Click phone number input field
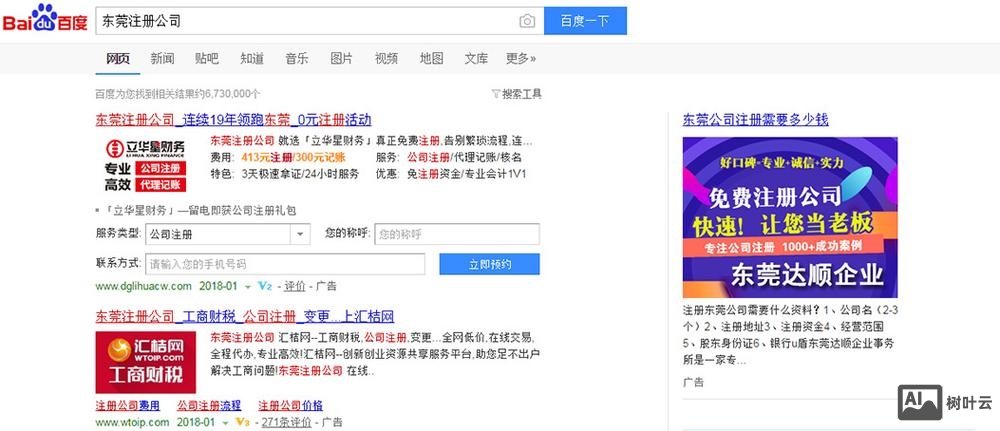Viewport: 1000px width, 431px height. point(285,264)
